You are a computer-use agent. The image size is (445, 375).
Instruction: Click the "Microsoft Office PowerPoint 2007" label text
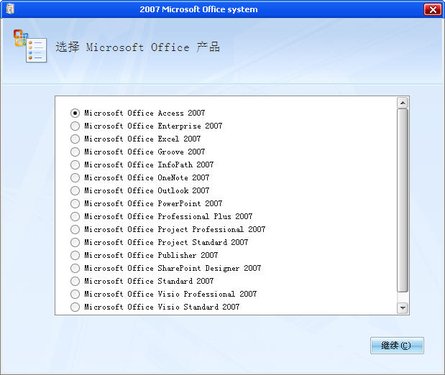tap(153, 204)
